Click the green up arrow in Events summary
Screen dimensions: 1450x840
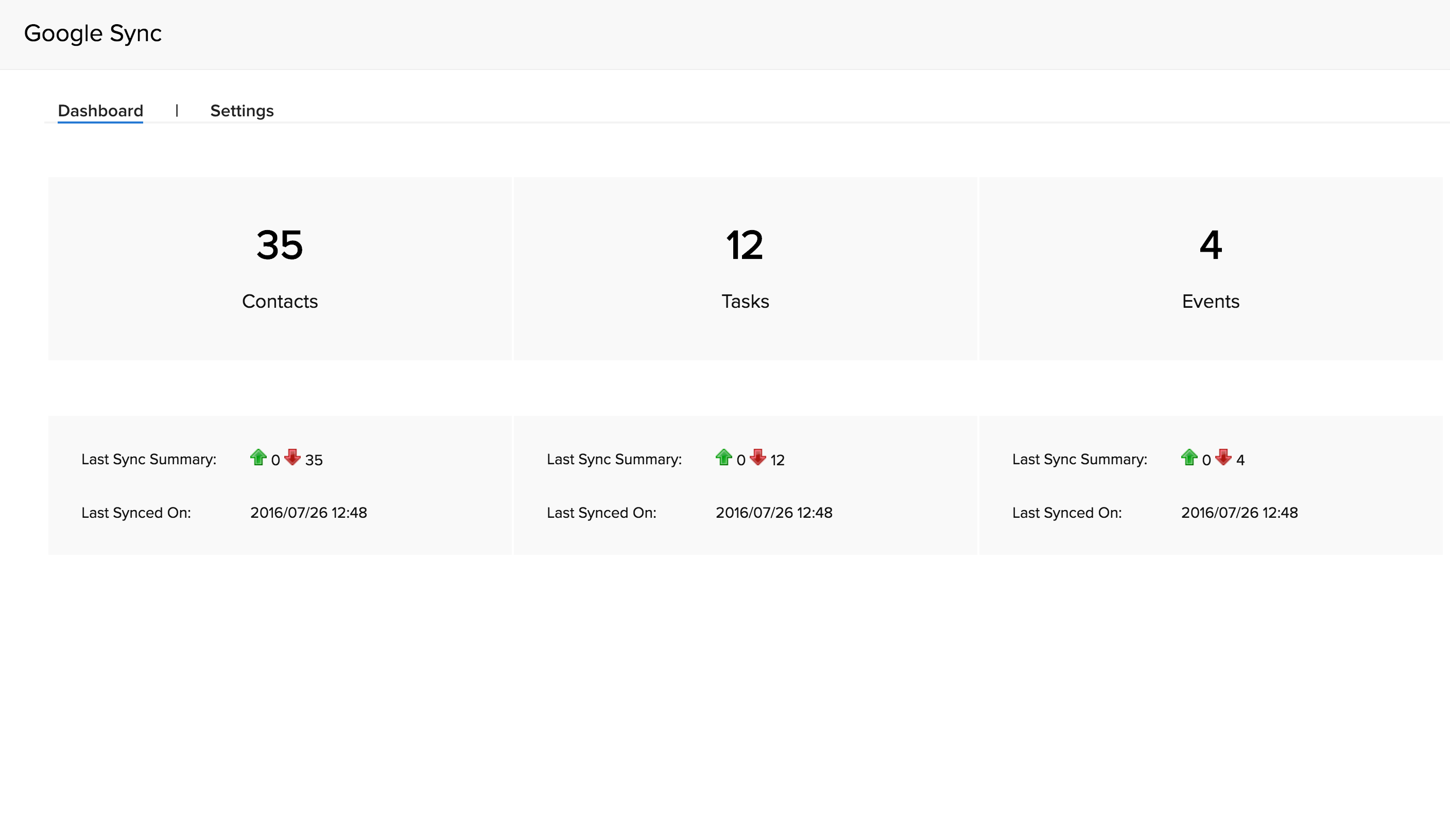click(x=1189, y=458)
